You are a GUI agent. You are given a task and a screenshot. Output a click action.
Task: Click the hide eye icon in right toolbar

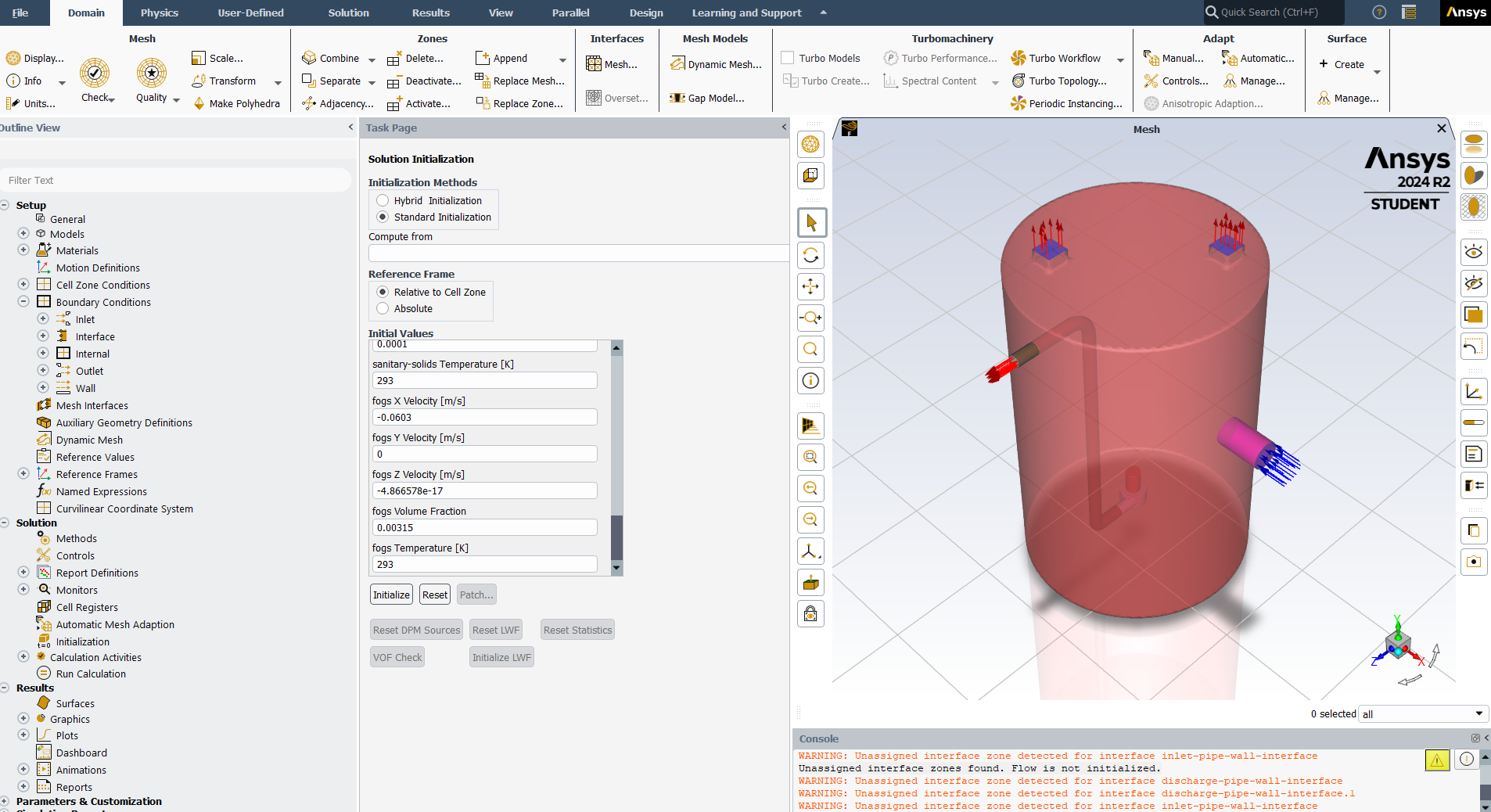(x=1474, y=283)
